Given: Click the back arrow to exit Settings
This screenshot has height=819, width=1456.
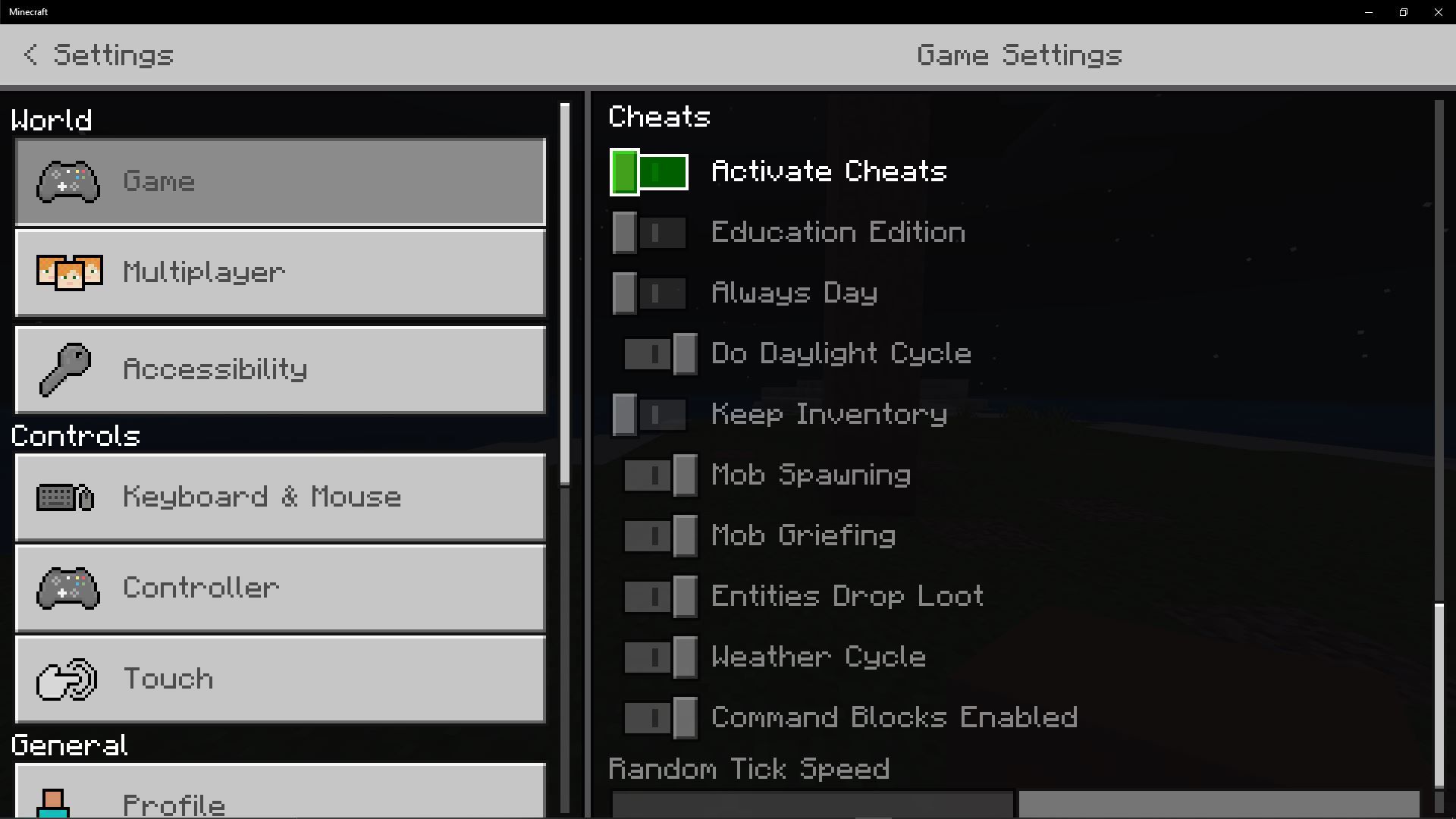Looking at the screenshot, I should 30,54.
